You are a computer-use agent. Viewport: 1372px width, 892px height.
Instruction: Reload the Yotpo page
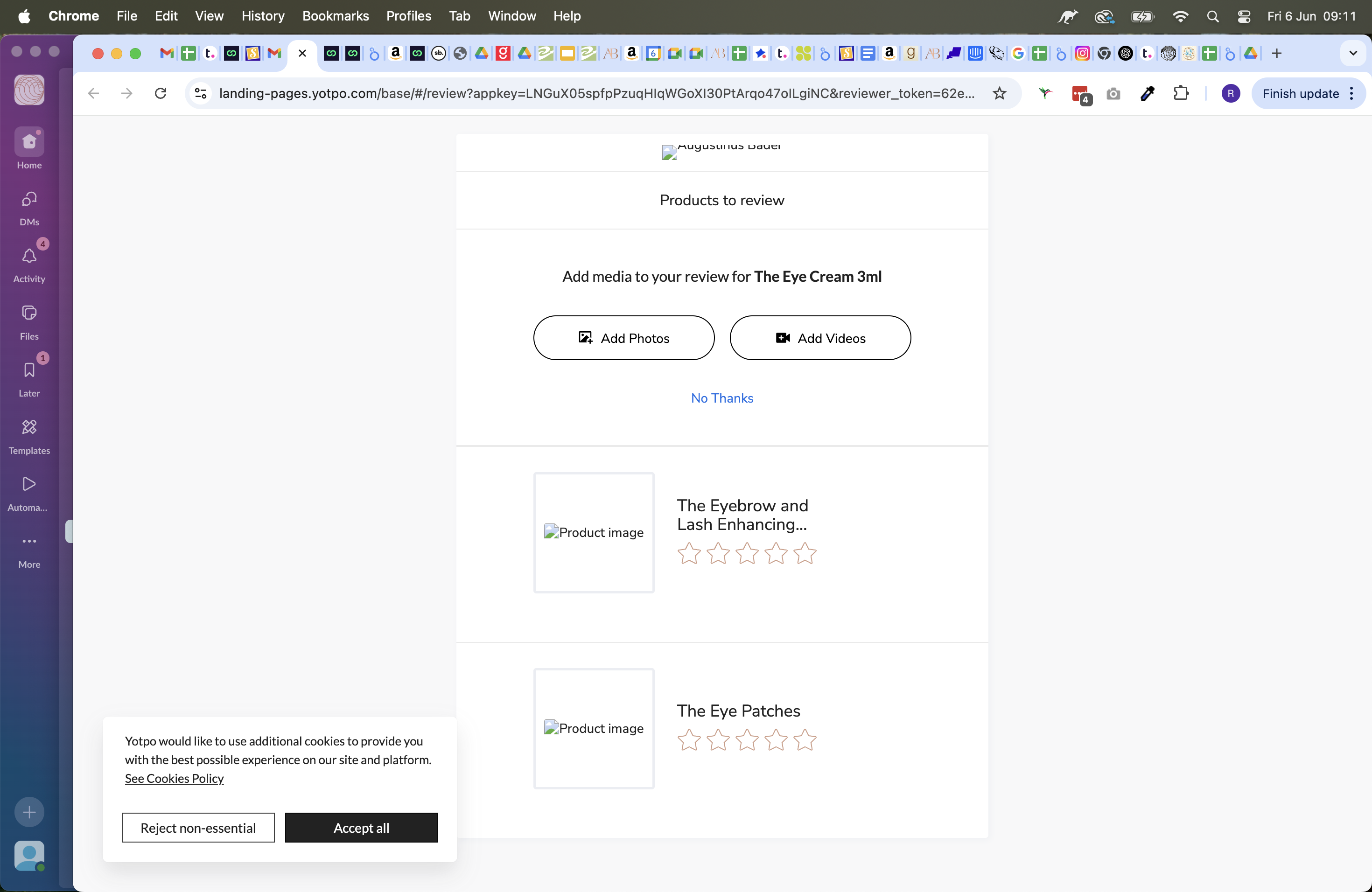pyautogui.click(x=161, y=93)
